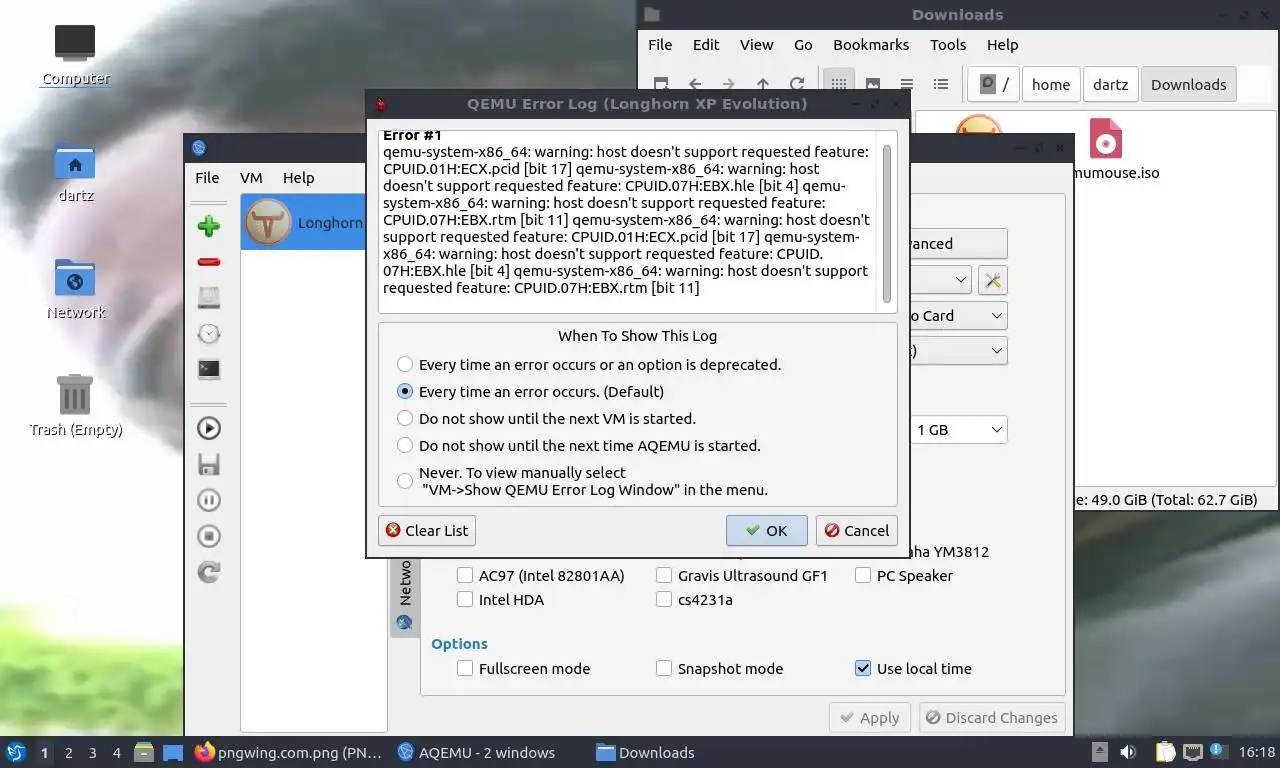Open AQEMU File menu
This screenshot has height=768, width=1280.
point(207,178)
